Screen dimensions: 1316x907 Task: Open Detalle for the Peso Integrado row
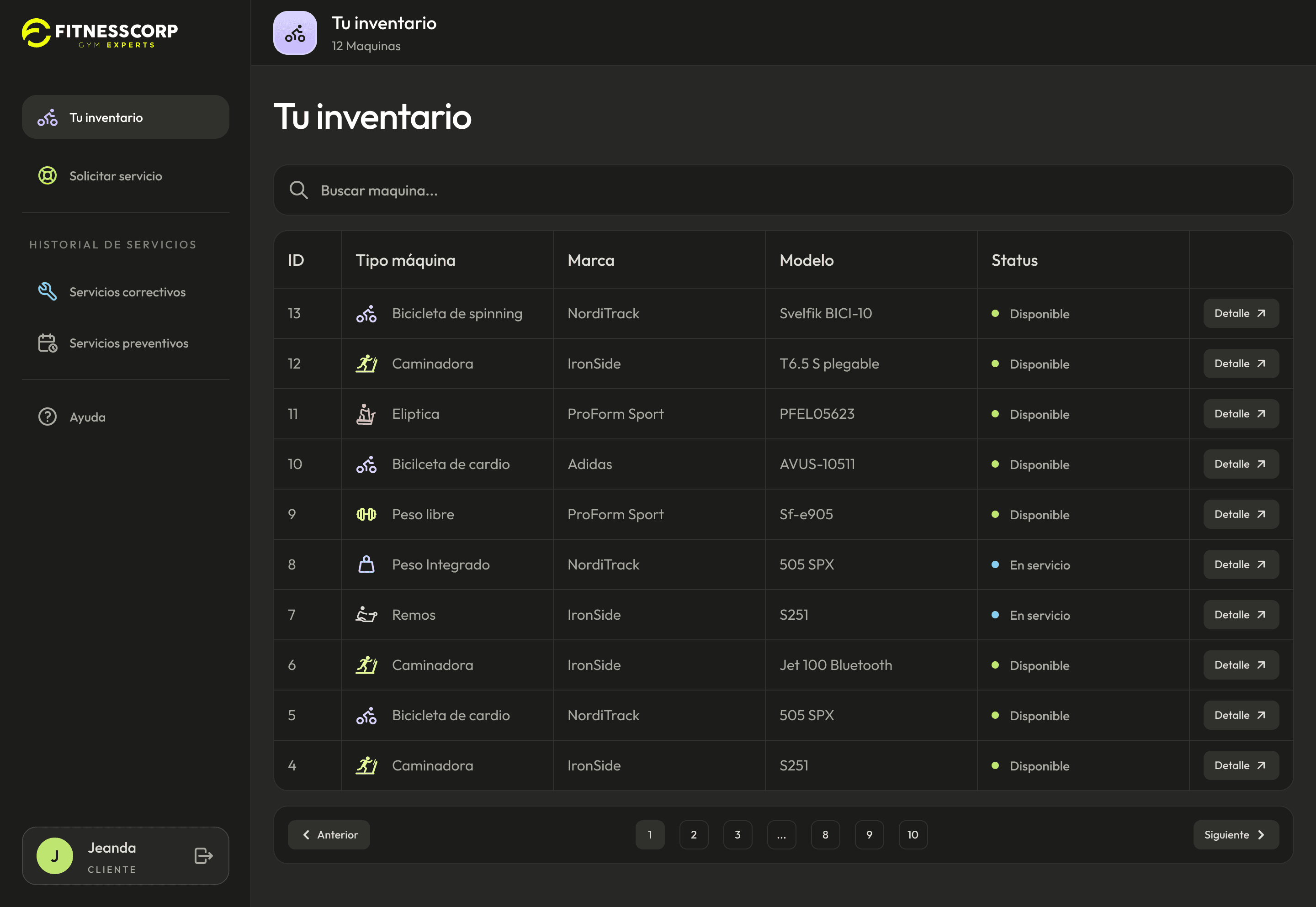1241,564
